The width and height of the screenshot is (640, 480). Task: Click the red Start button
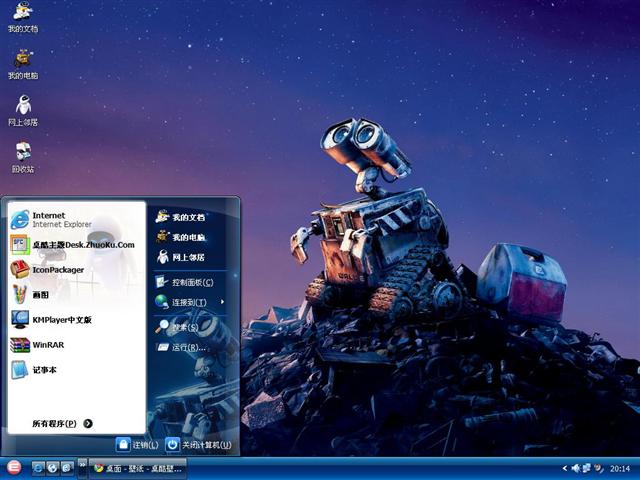pos(14,467)
